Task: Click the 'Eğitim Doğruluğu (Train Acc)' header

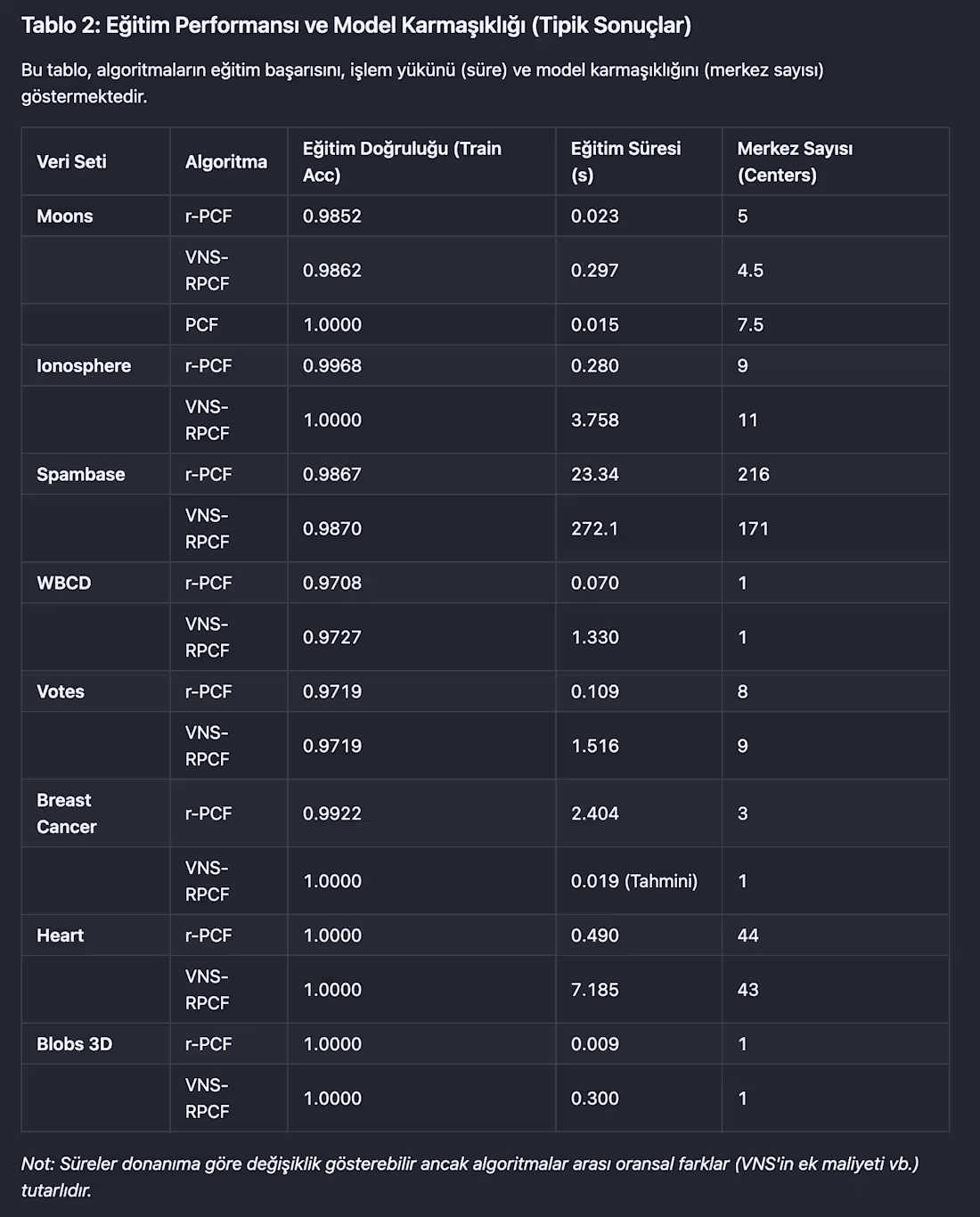Action: pos(402,161)
